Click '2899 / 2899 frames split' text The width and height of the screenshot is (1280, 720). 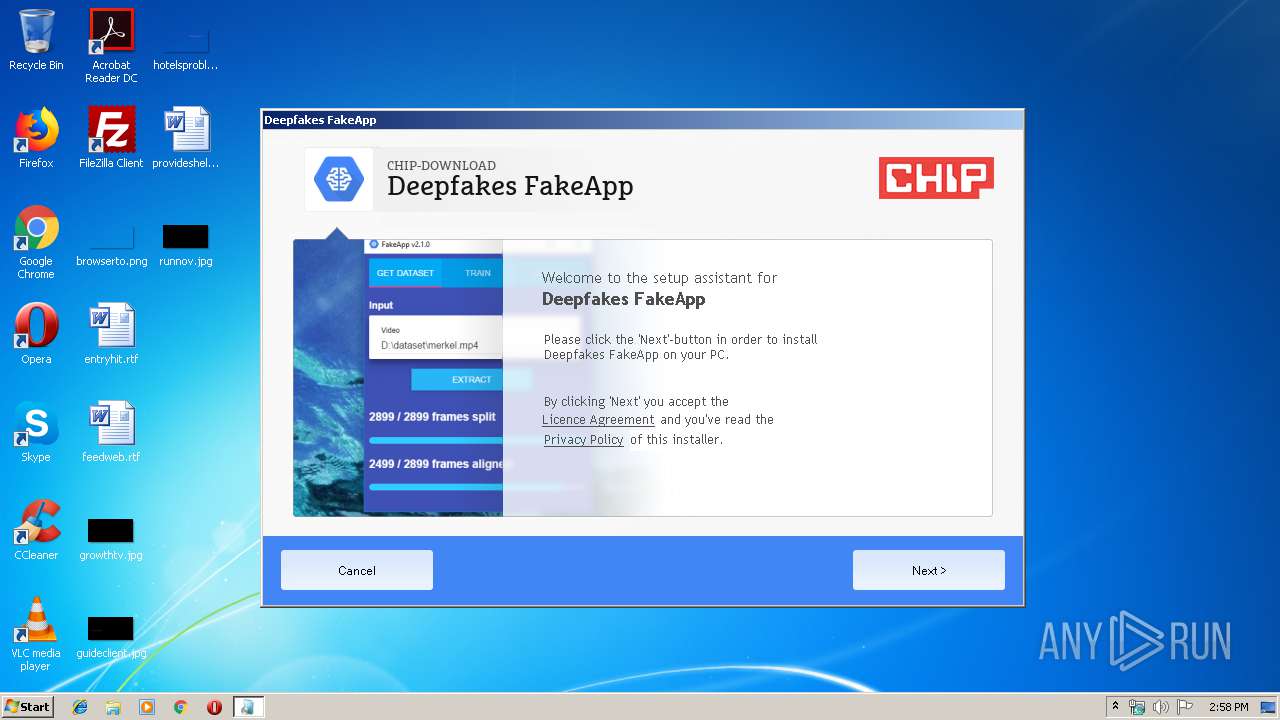[x=432, y=417]
